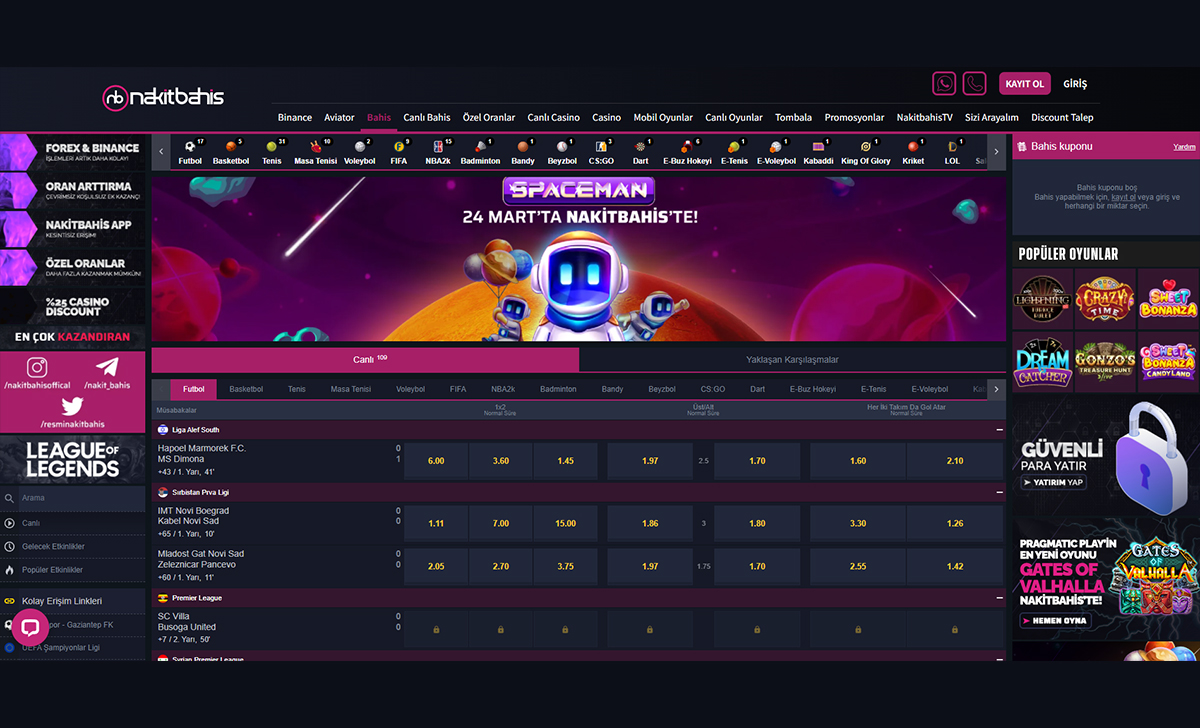Select the E-Voleybol icon in carousel
This screenshot has width=1200, height=728.
[x=776, y=152]
